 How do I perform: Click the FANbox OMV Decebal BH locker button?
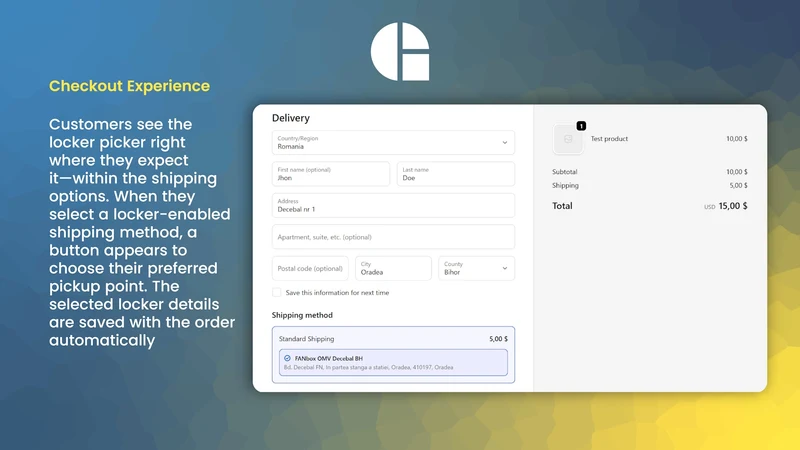tap(393, 362)
